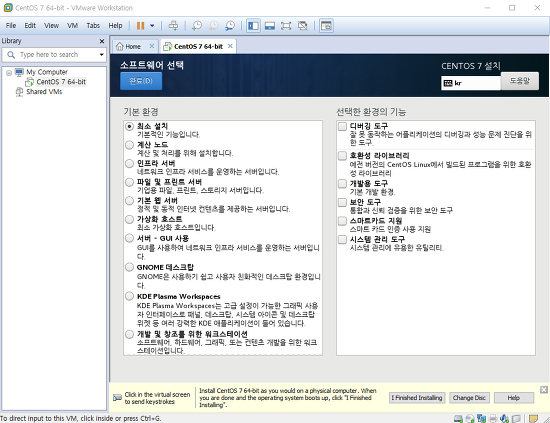Select the 파일 및 프린트 서버 radio button
This screenshot has width=550, height=423.
click(129, 182)
